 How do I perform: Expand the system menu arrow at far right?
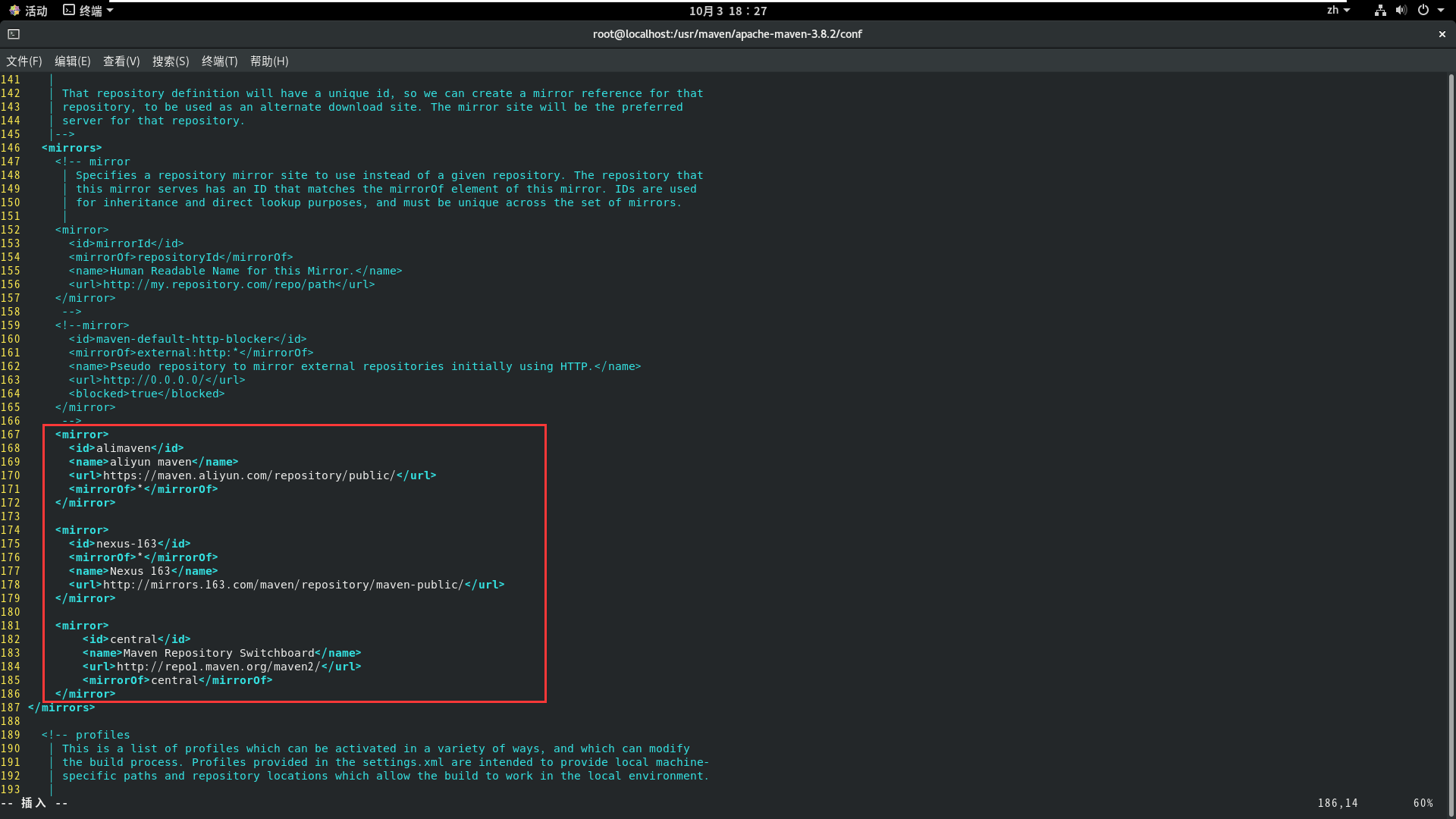(1441, 11)
